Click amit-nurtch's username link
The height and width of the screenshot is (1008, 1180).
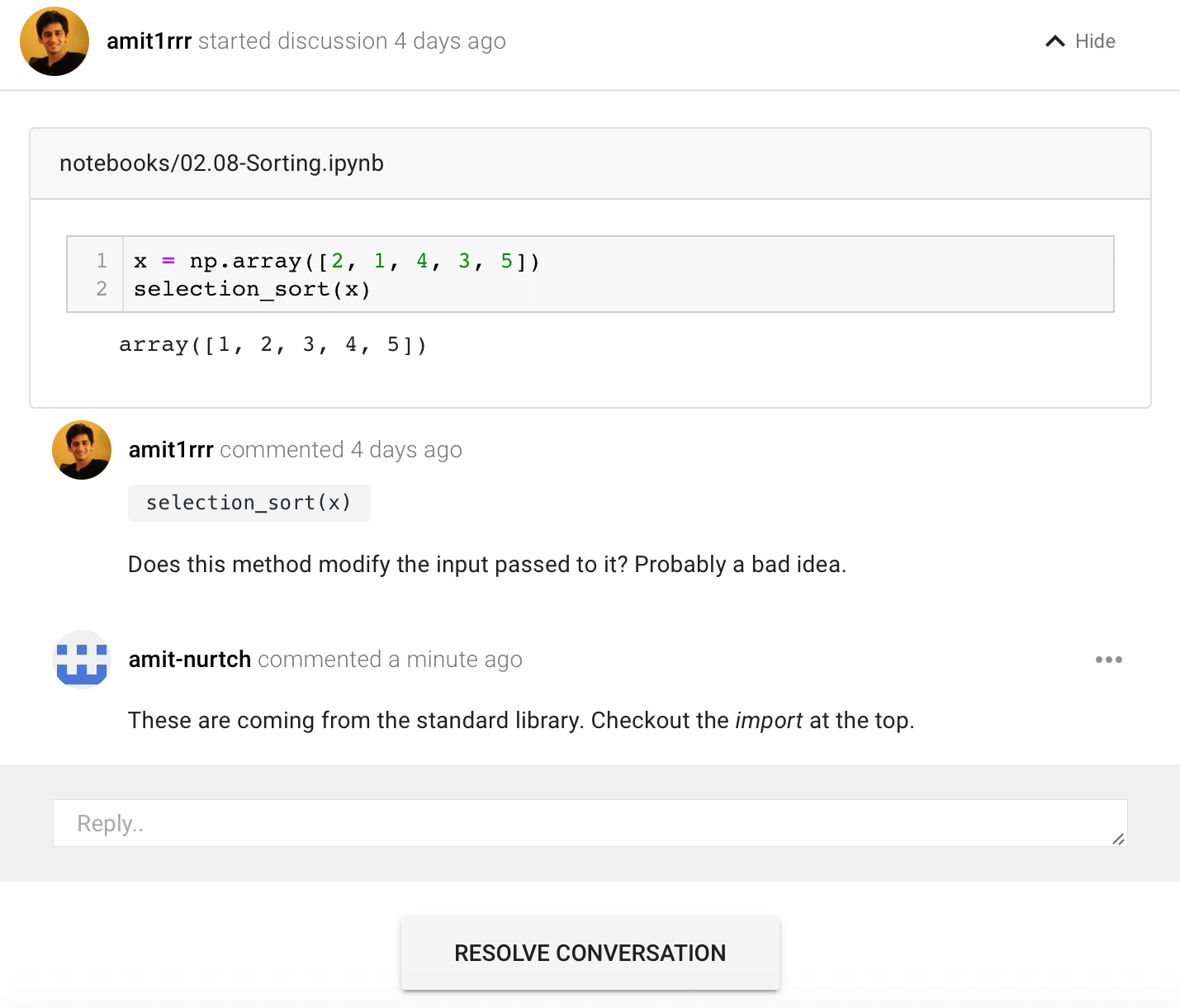tap(189, 659)
